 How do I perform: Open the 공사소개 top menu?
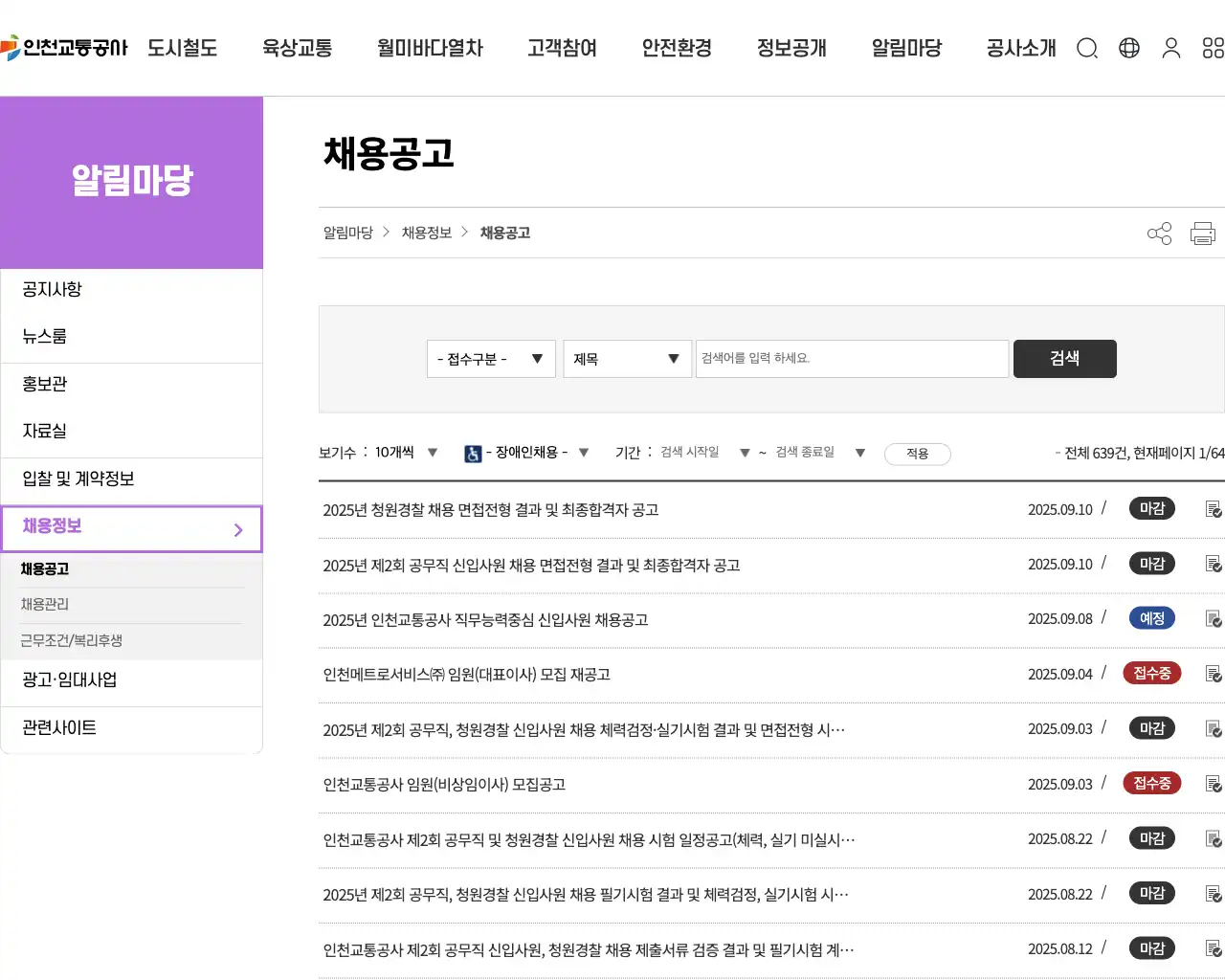click(1021, 48)
